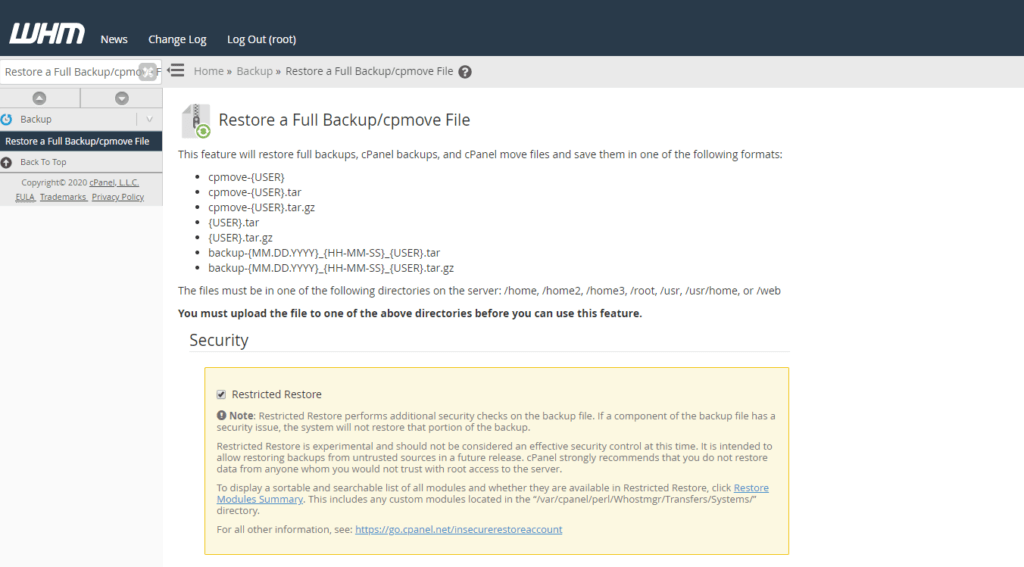Open the News menu item
The image size is (1024, 567).
114,39
